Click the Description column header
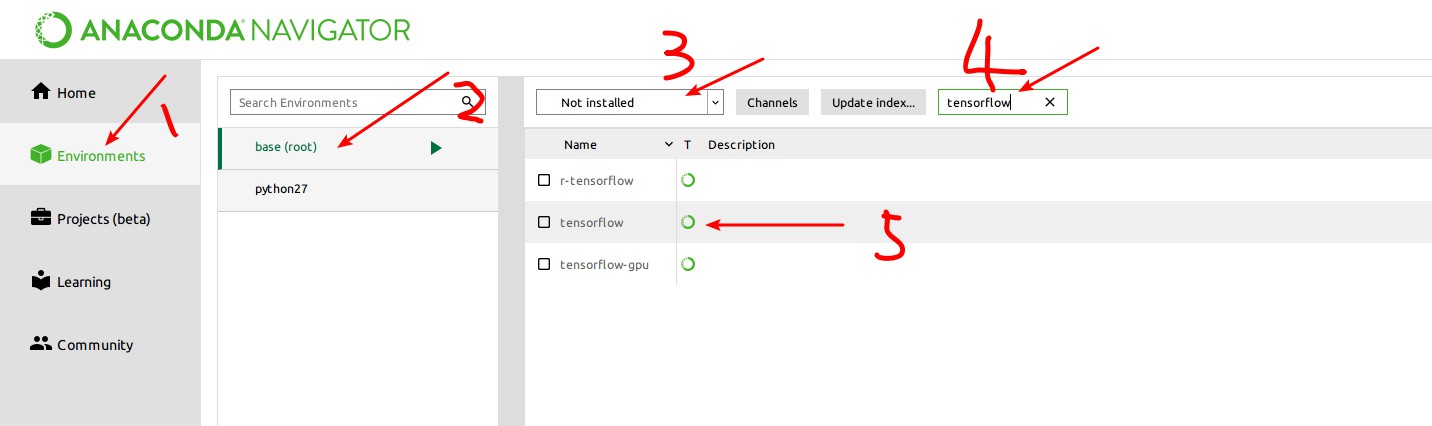The height and width of the screenshot is (426, 1432). click(741, 144)
